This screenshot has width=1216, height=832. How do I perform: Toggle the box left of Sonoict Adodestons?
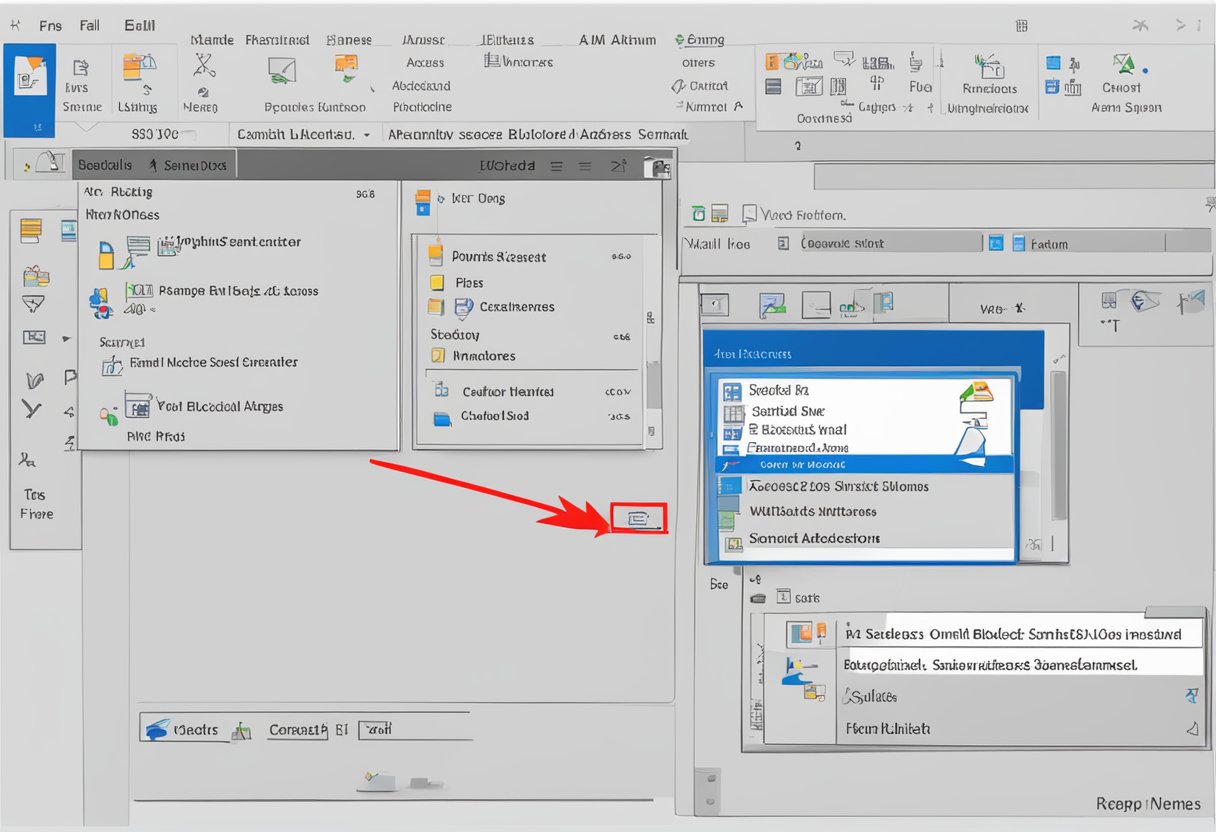click(x=731, y=539)
